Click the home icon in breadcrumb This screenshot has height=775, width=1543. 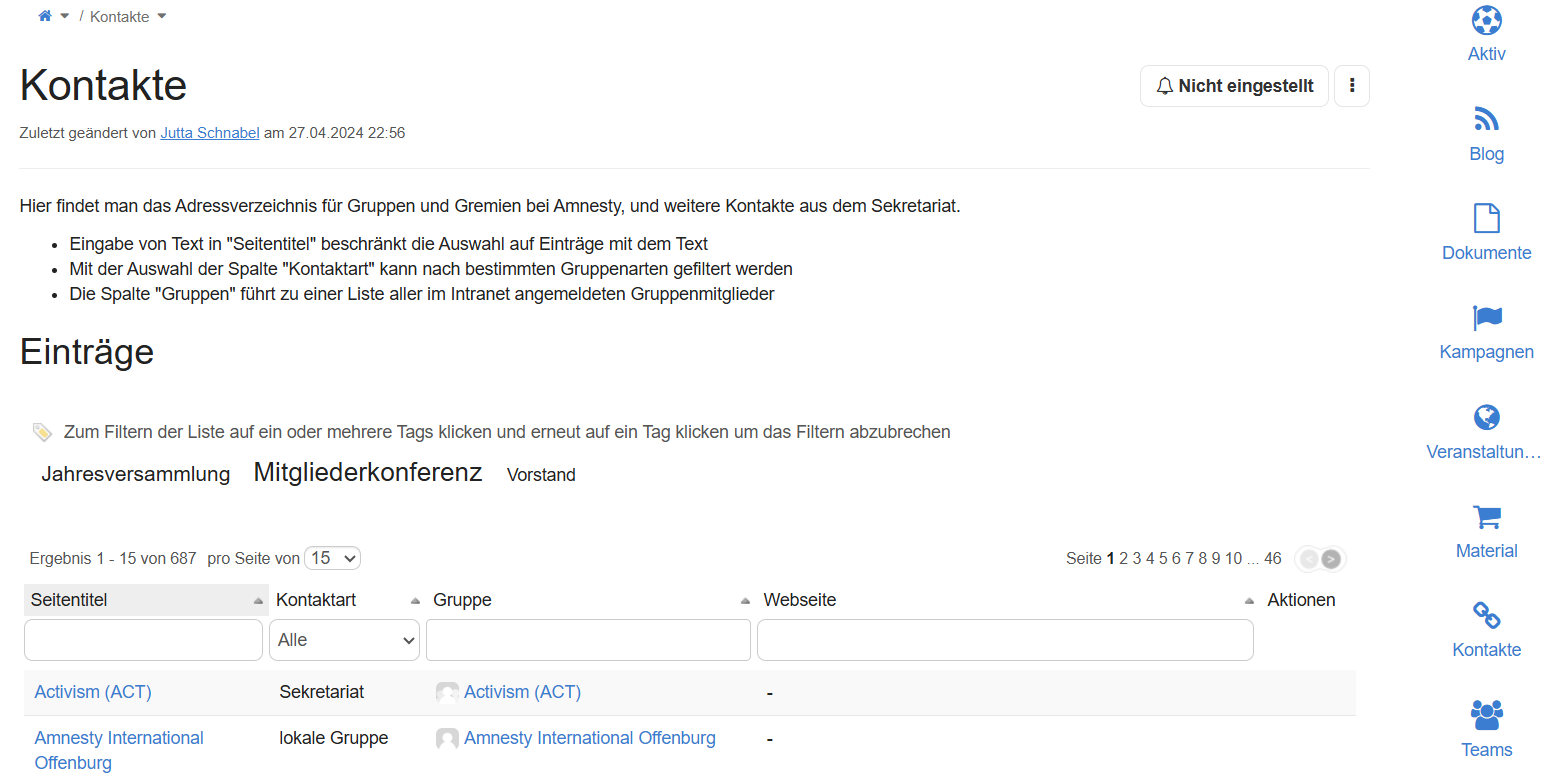tap(45, 16)
